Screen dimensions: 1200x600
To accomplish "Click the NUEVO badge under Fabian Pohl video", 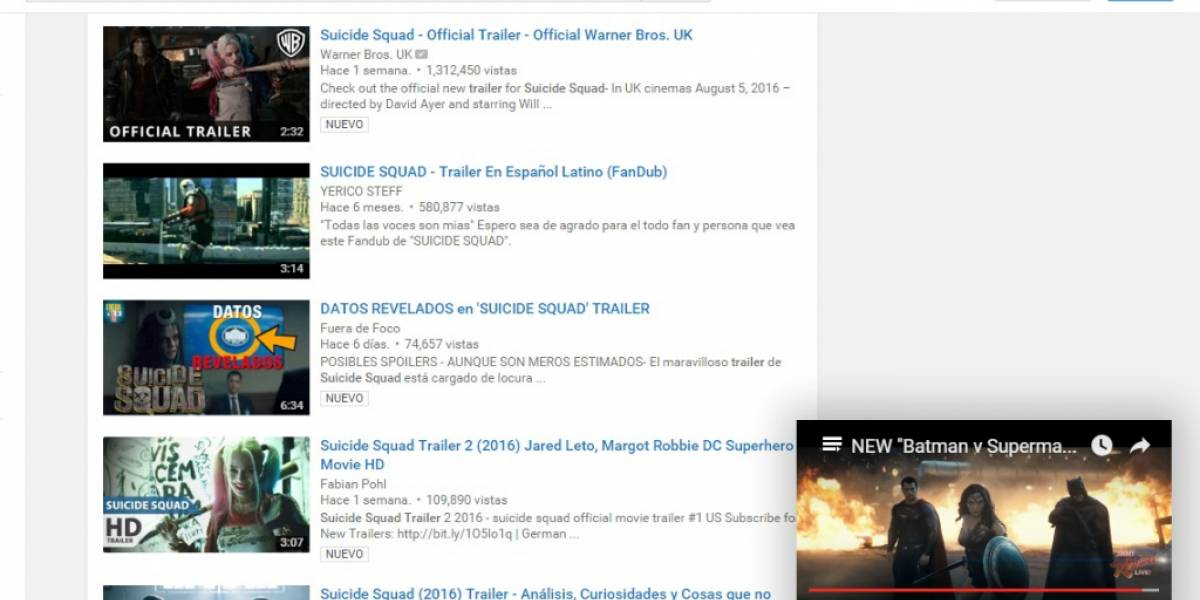I will 344,554.
